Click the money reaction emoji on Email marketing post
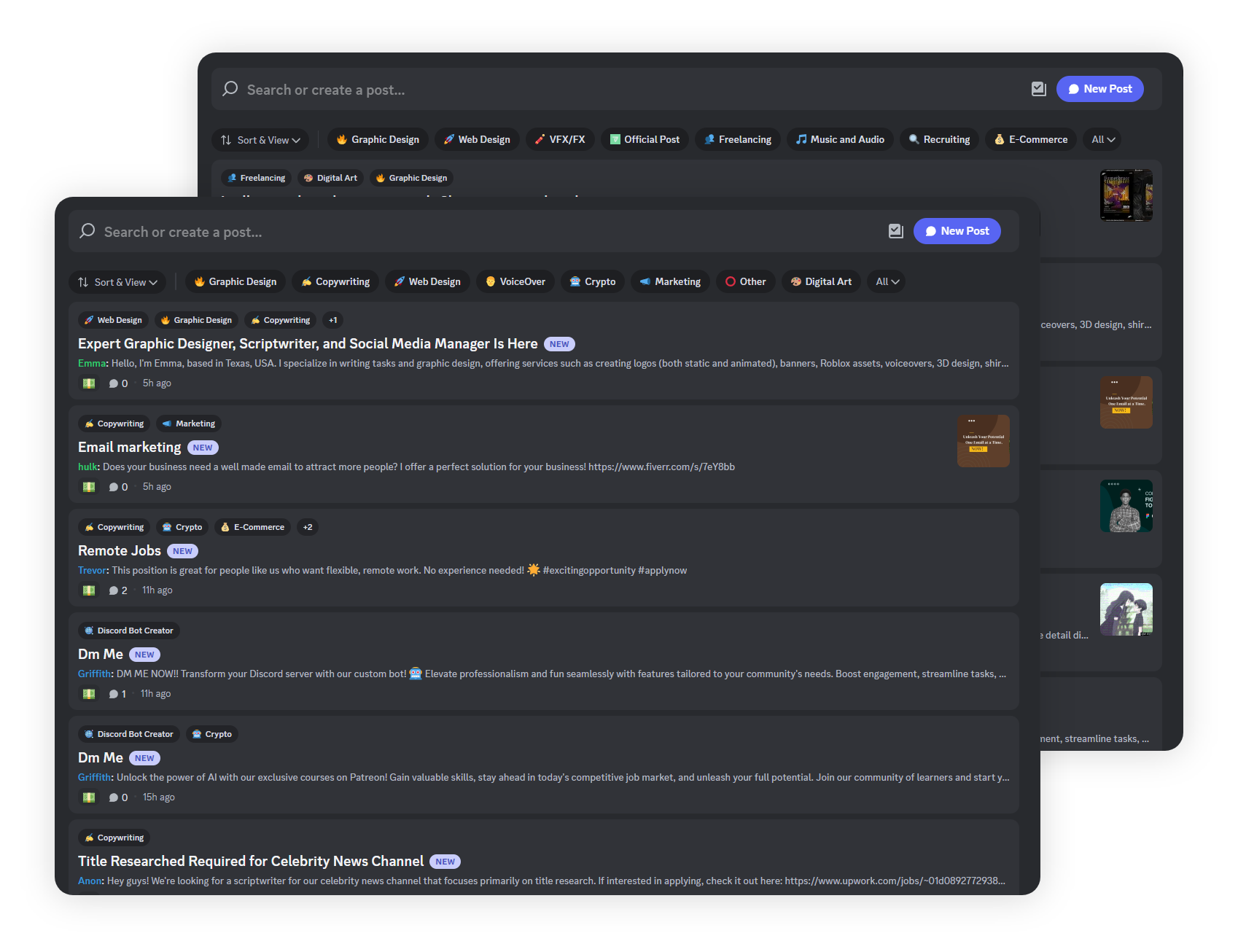 [x=89, y=487]
